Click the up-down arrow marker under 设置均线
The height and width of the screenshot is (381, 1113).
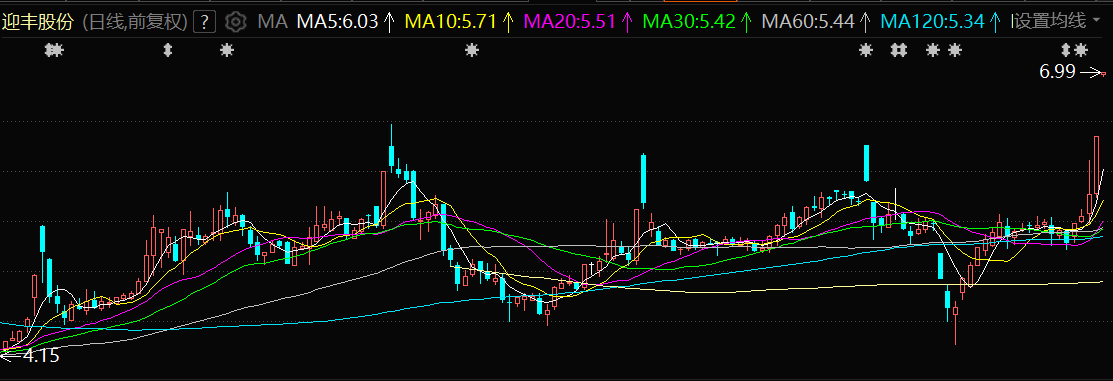[x=1065, y=50]
